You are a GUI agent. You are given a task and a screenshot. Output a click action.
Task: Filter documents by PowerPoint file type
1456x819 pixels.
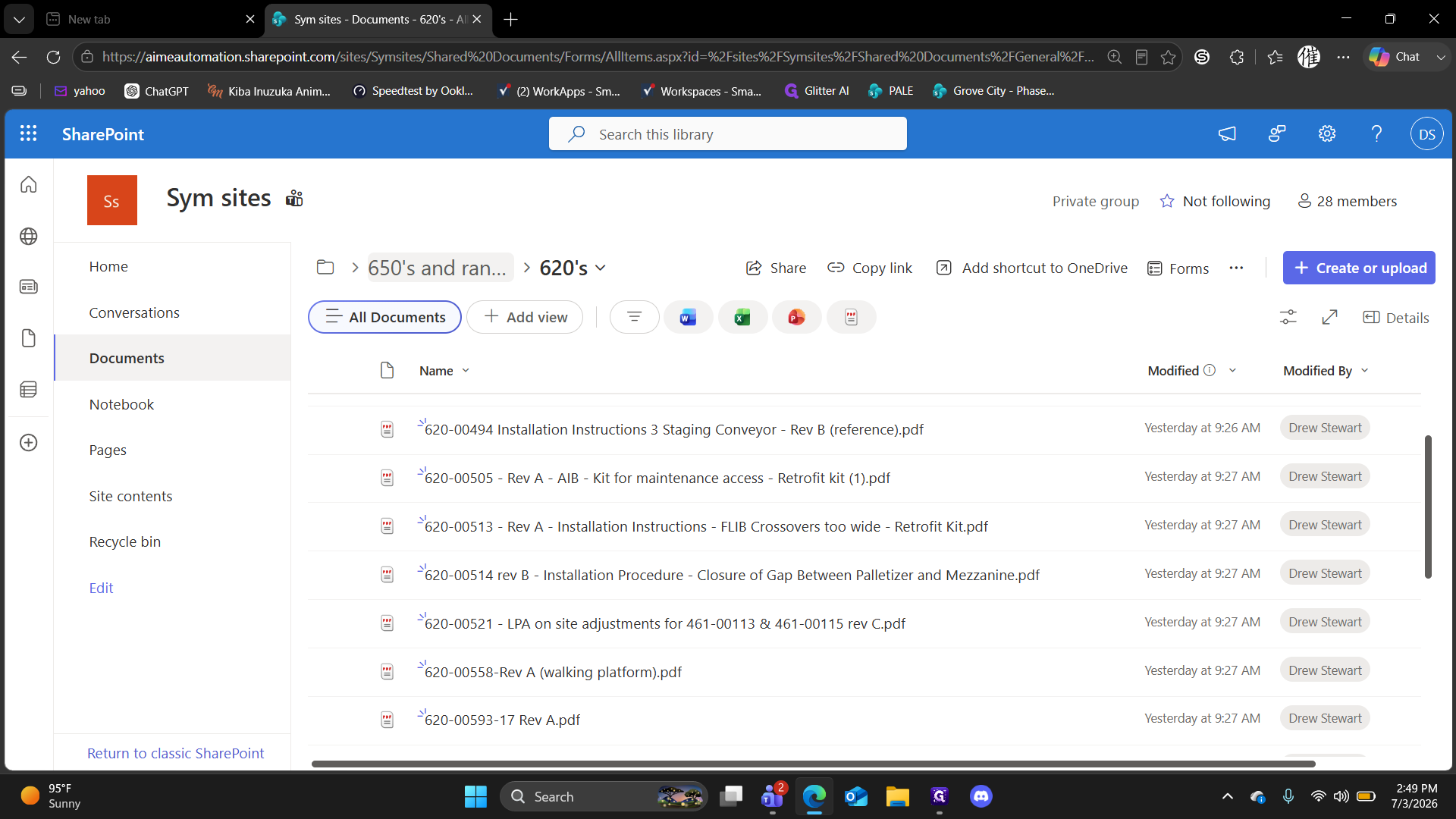[x=796, y=317]
